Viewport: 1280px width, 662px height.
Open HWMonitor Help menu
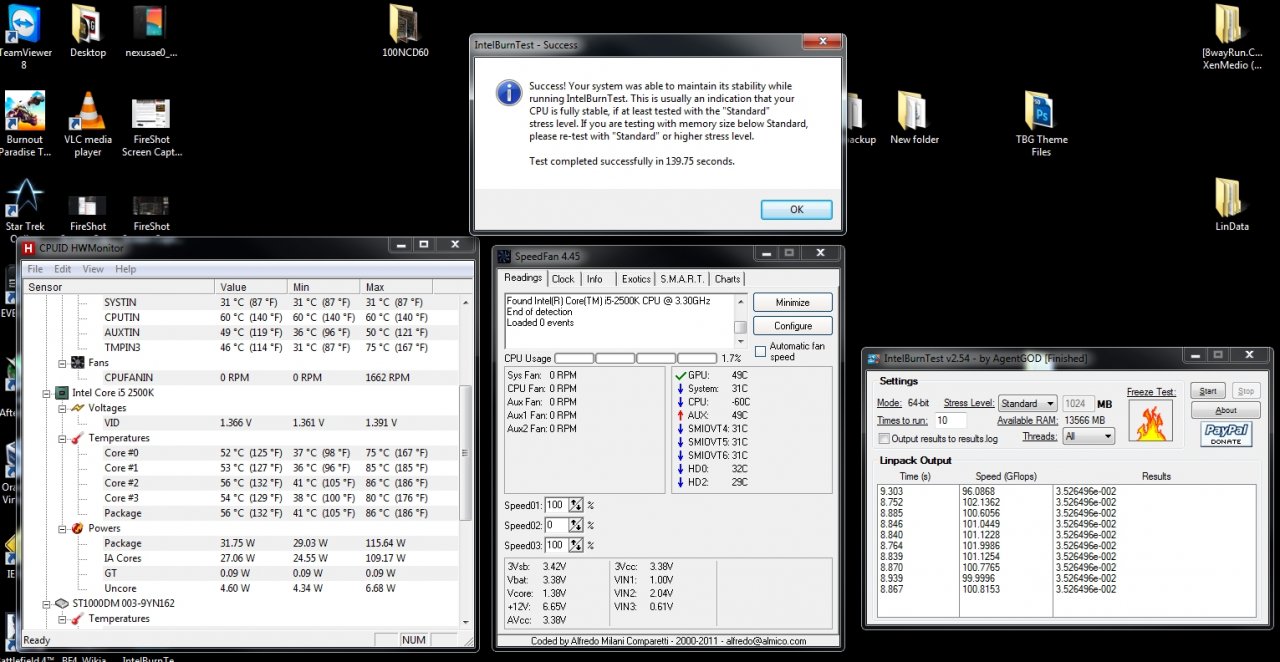coord(125,269)
